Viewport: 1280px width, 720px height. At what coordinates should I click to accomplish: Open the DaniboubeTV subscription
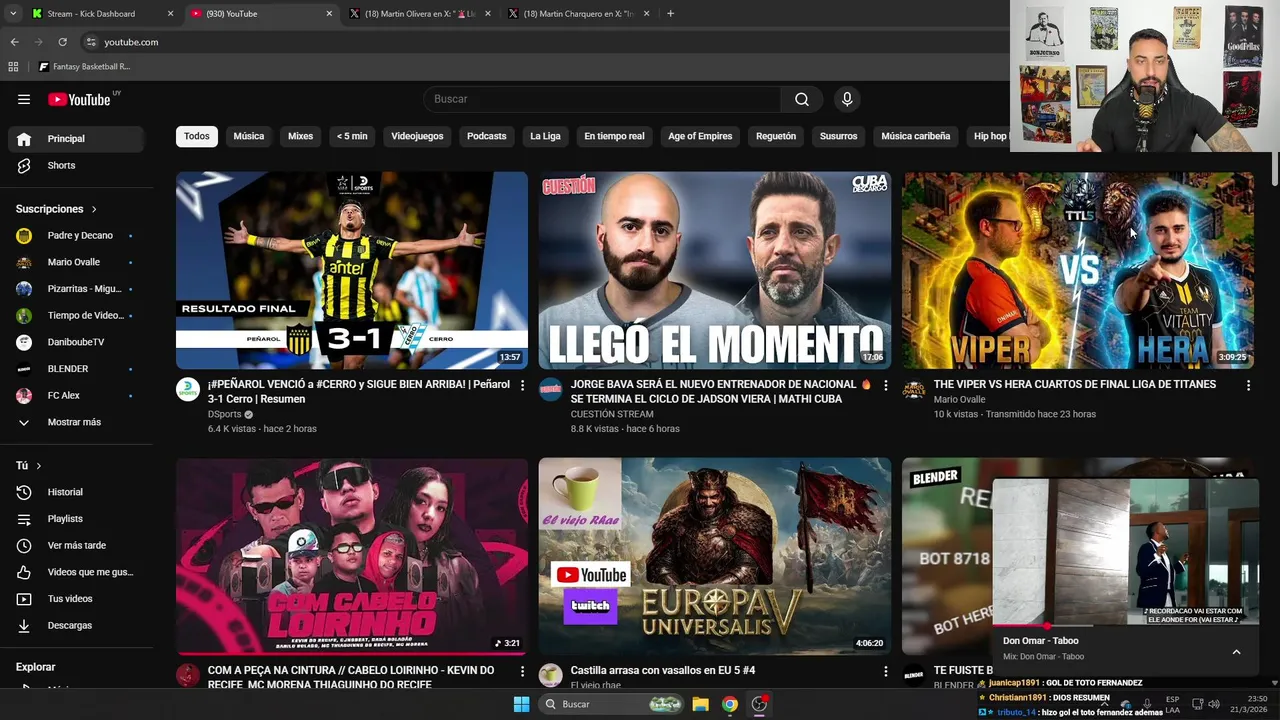76,342
